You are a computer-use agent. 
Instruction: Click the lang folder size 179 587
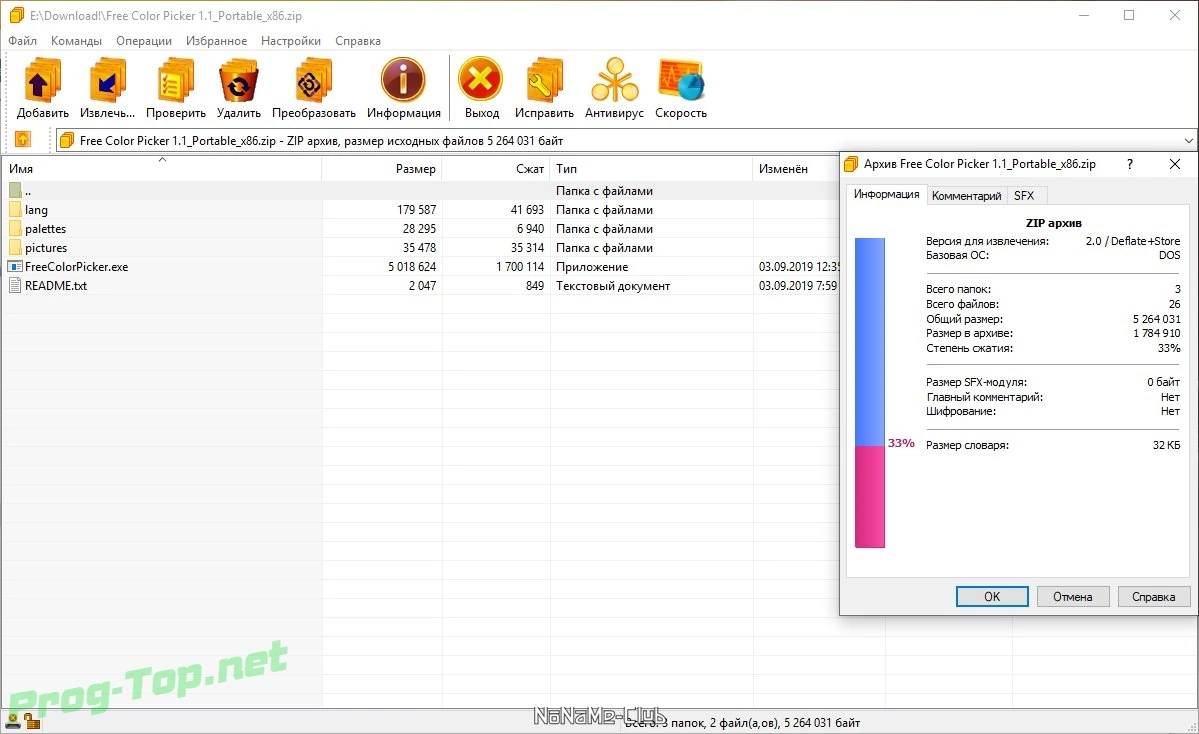417,209
